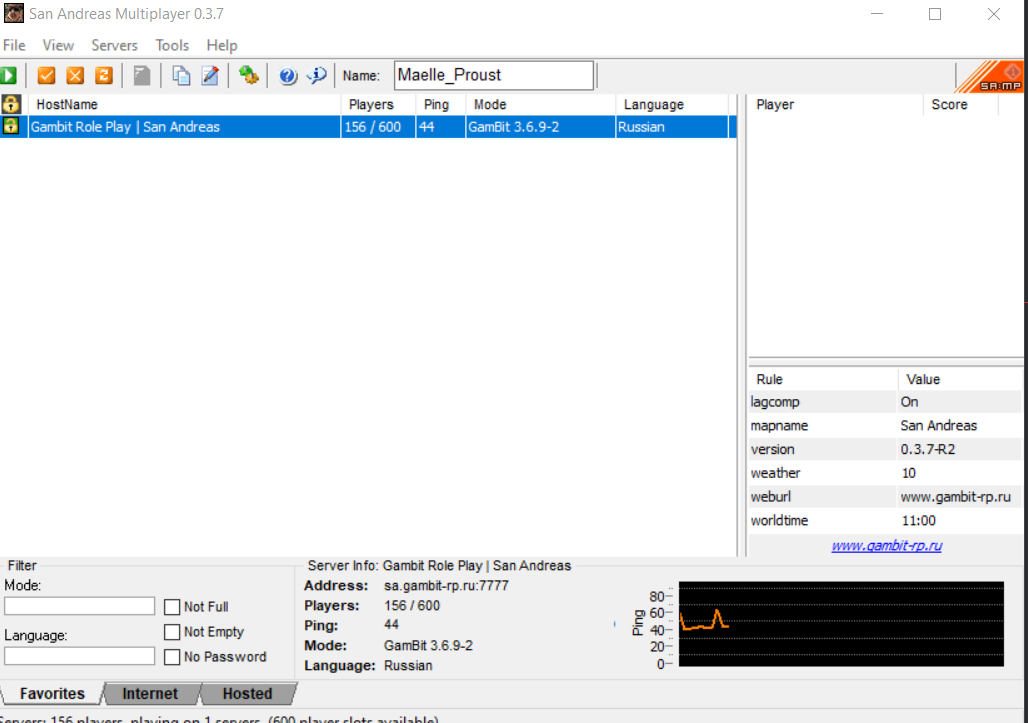Open Server Properties pencil icon

click(210, 76)
